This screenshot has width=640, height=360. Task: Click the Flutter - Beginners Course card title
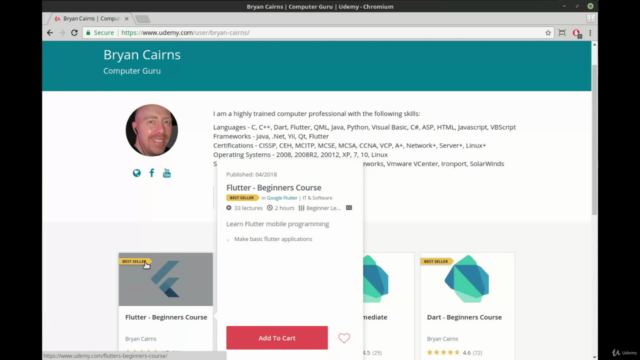tap(166, 317)
